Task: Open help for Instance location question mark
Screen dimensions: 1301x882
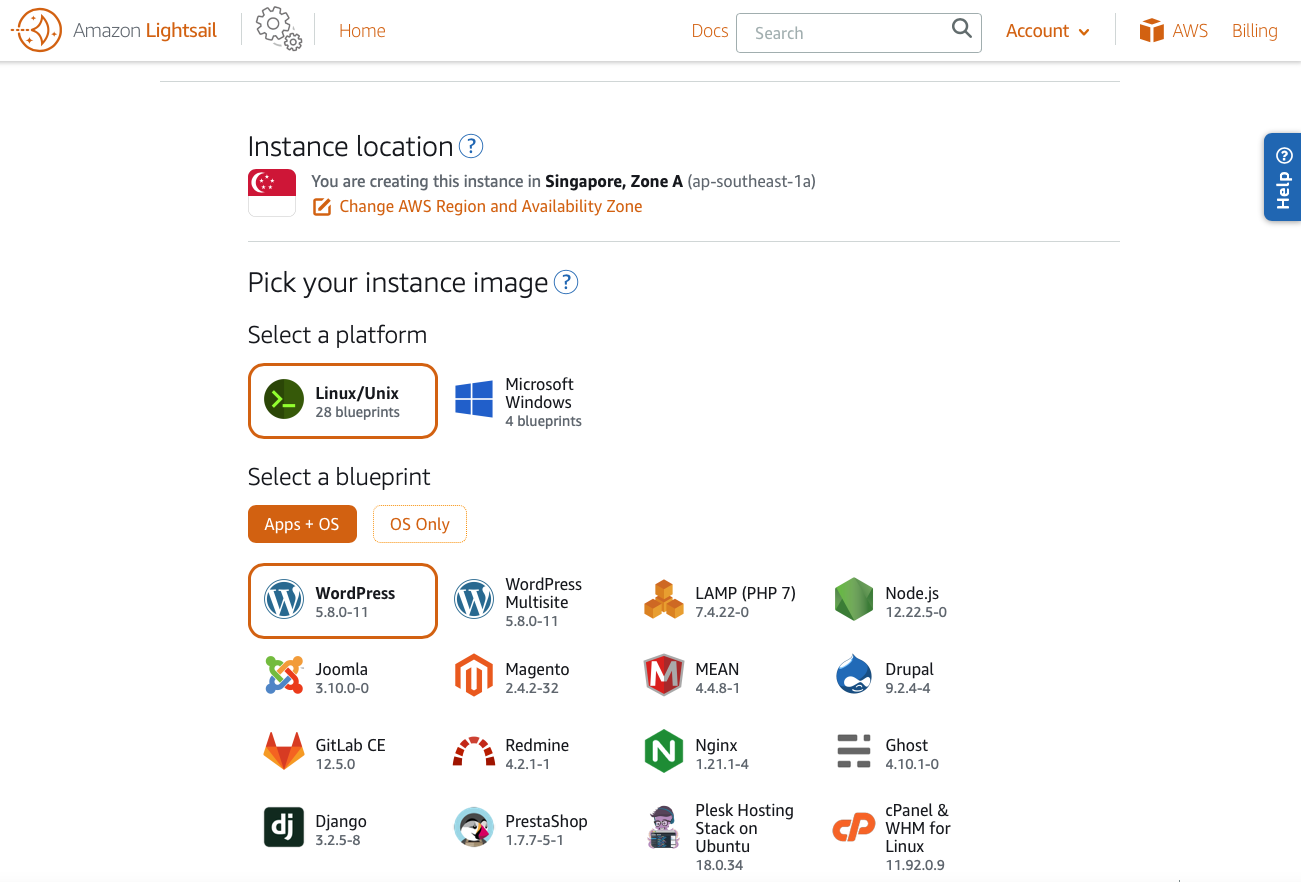Action: pos(471,146)
